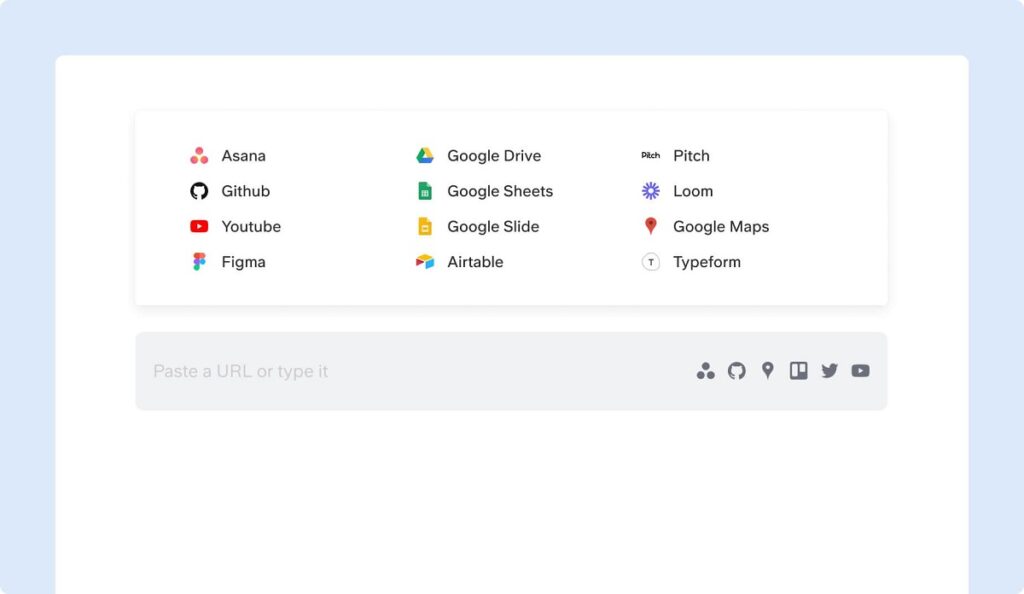The height and width of the screenshot is (594, 1024).
Task: Focus the "Paste a URL or type it" field
Action: (x=400, y=371)
